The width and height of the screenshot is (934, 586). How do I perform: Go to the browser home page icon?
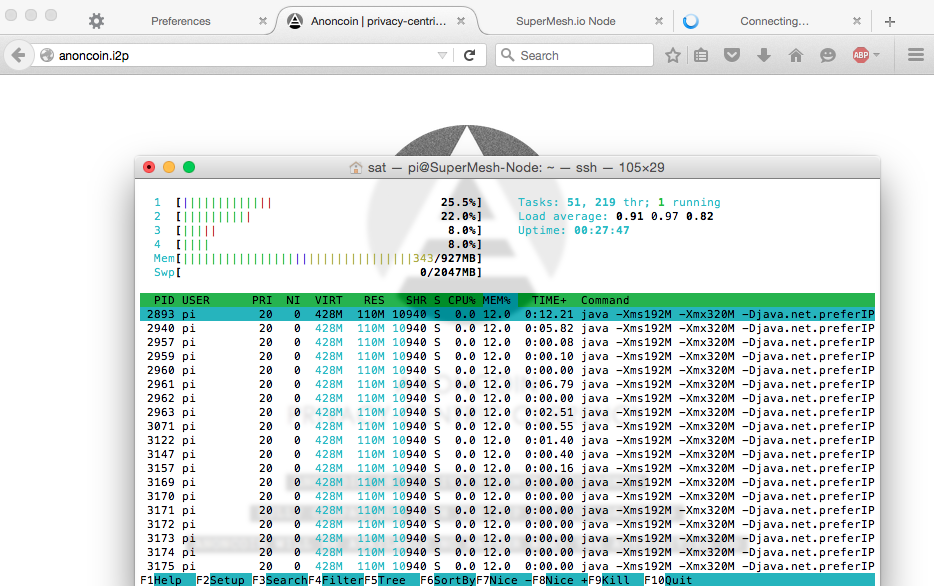[x=796, y=55]
